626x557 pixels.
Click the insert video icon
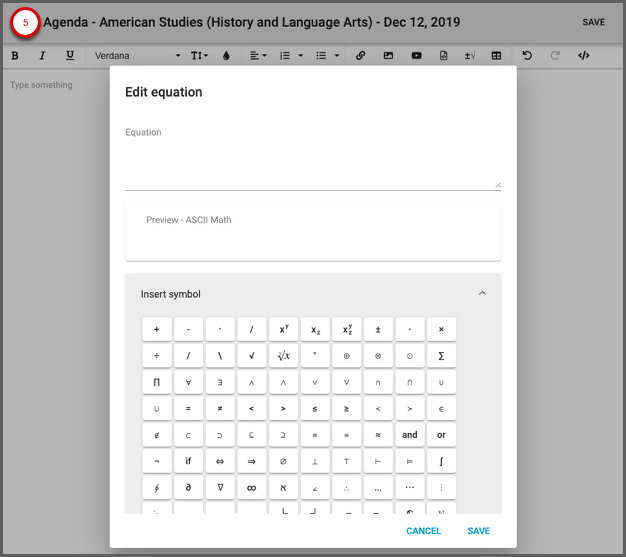coord(416,56)
